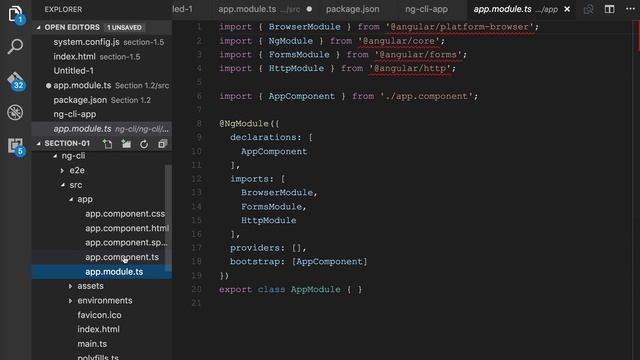
Task: Click the @NgModule decorator text
Action: point(244,124)
